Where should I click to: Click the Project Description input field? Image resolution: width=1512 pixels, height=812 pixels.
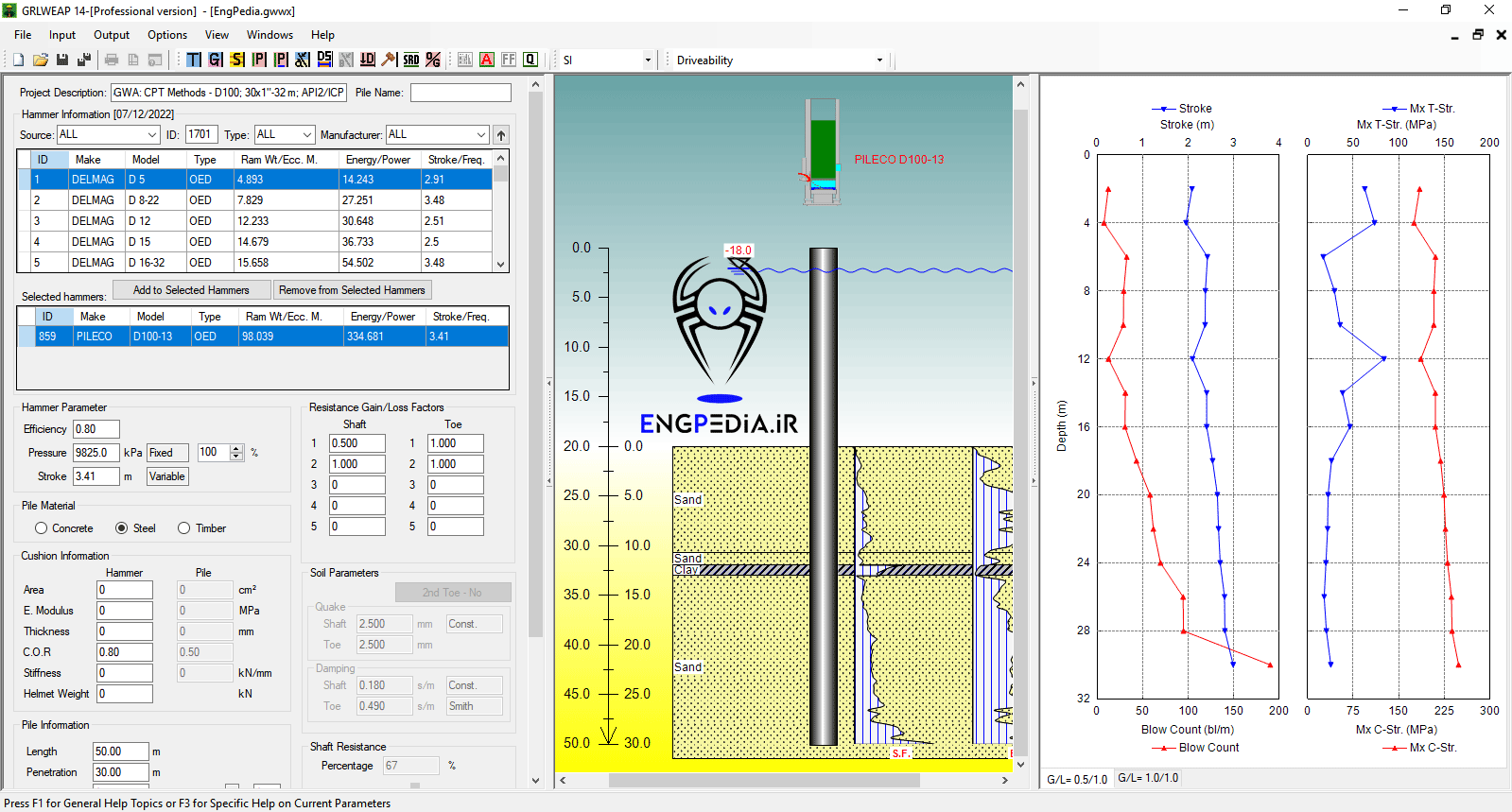(229, 93)
